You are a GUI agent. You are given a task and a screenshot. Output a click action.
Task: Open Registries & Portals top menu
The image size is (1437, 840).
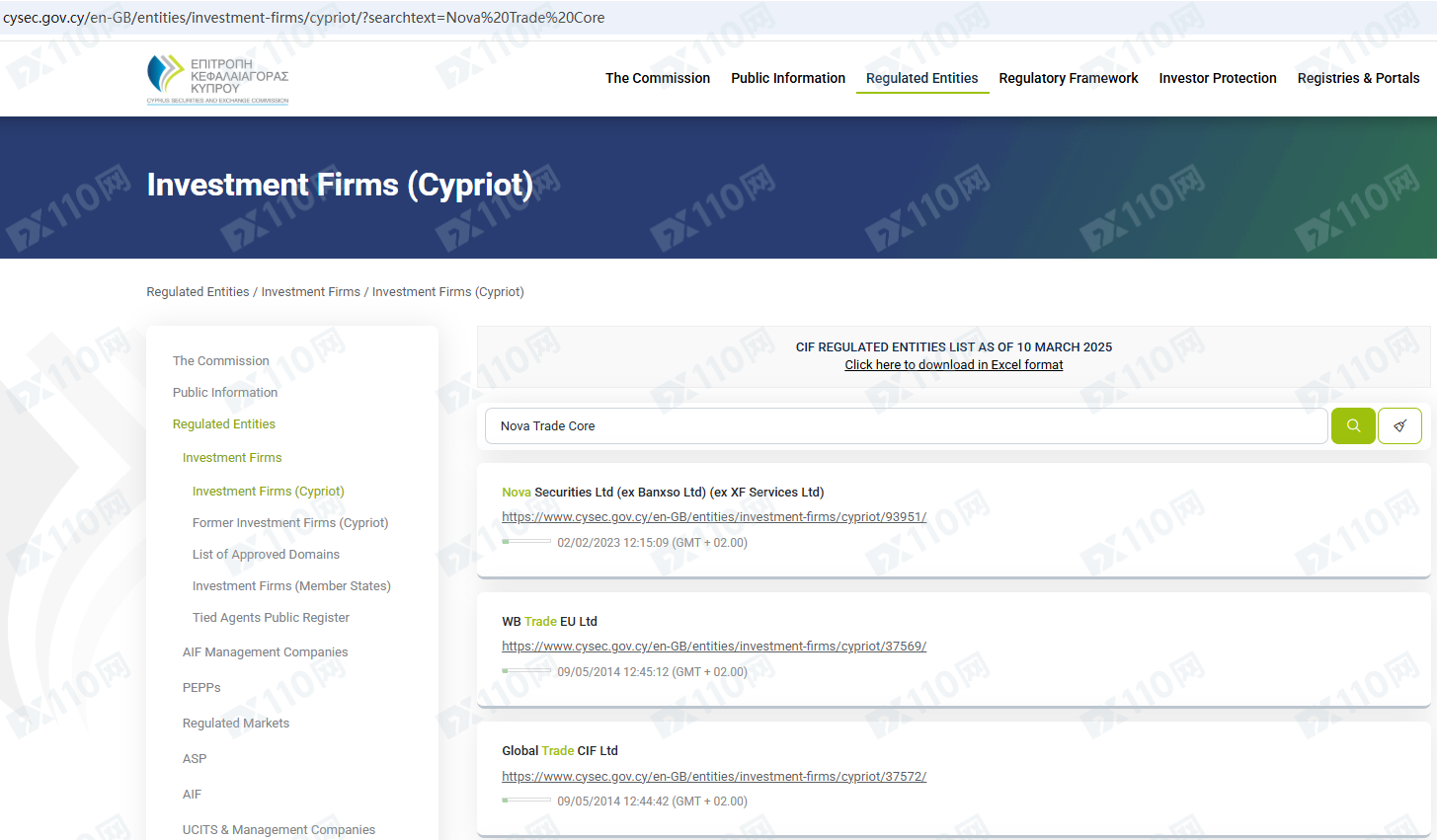click(1358, 78)
